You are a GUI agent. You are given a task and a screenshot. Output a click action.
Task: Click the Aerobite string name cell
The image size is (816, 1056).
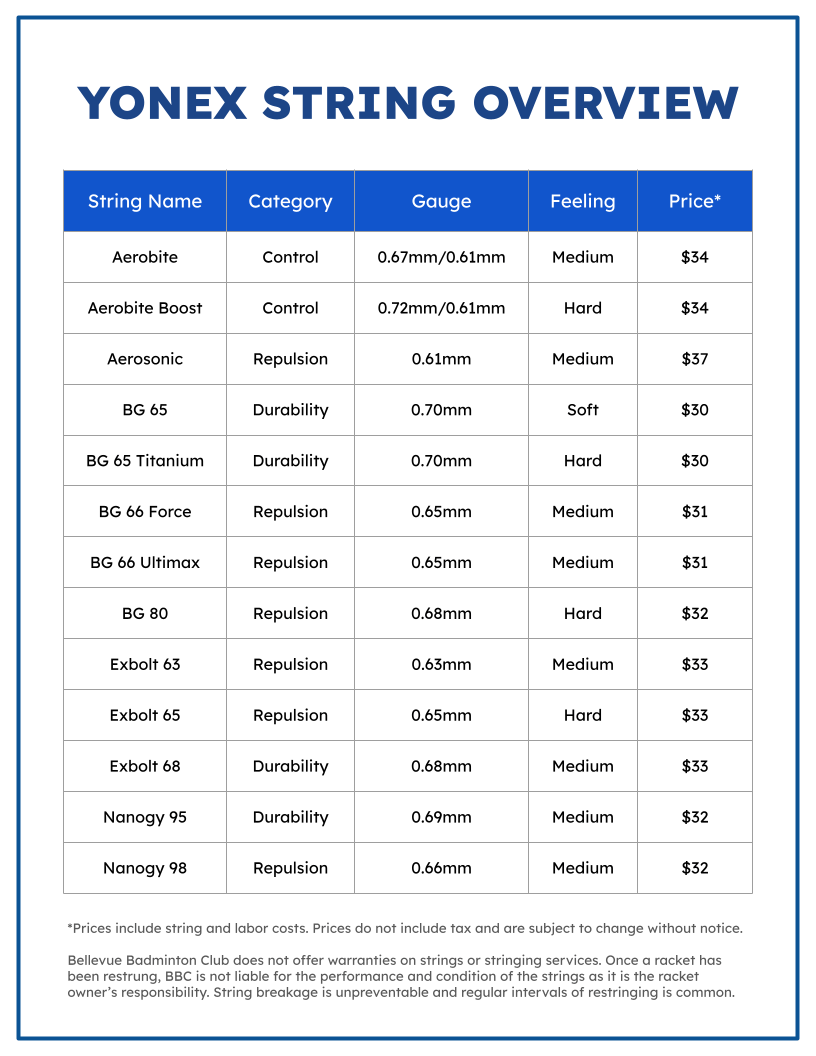point(145,257)
